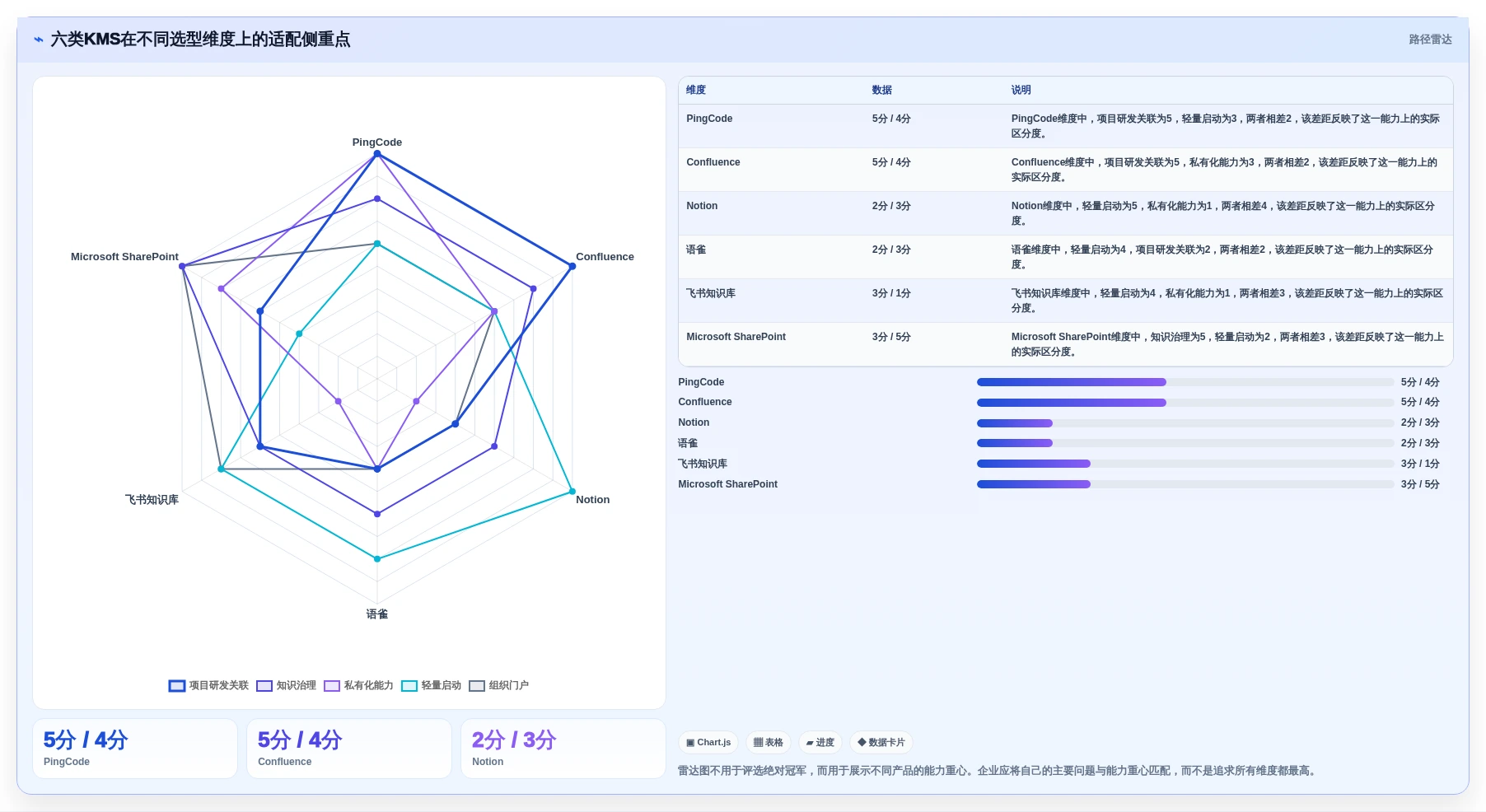
Task: Click the Notion维度中 description text
Action: pos(1223,213)
